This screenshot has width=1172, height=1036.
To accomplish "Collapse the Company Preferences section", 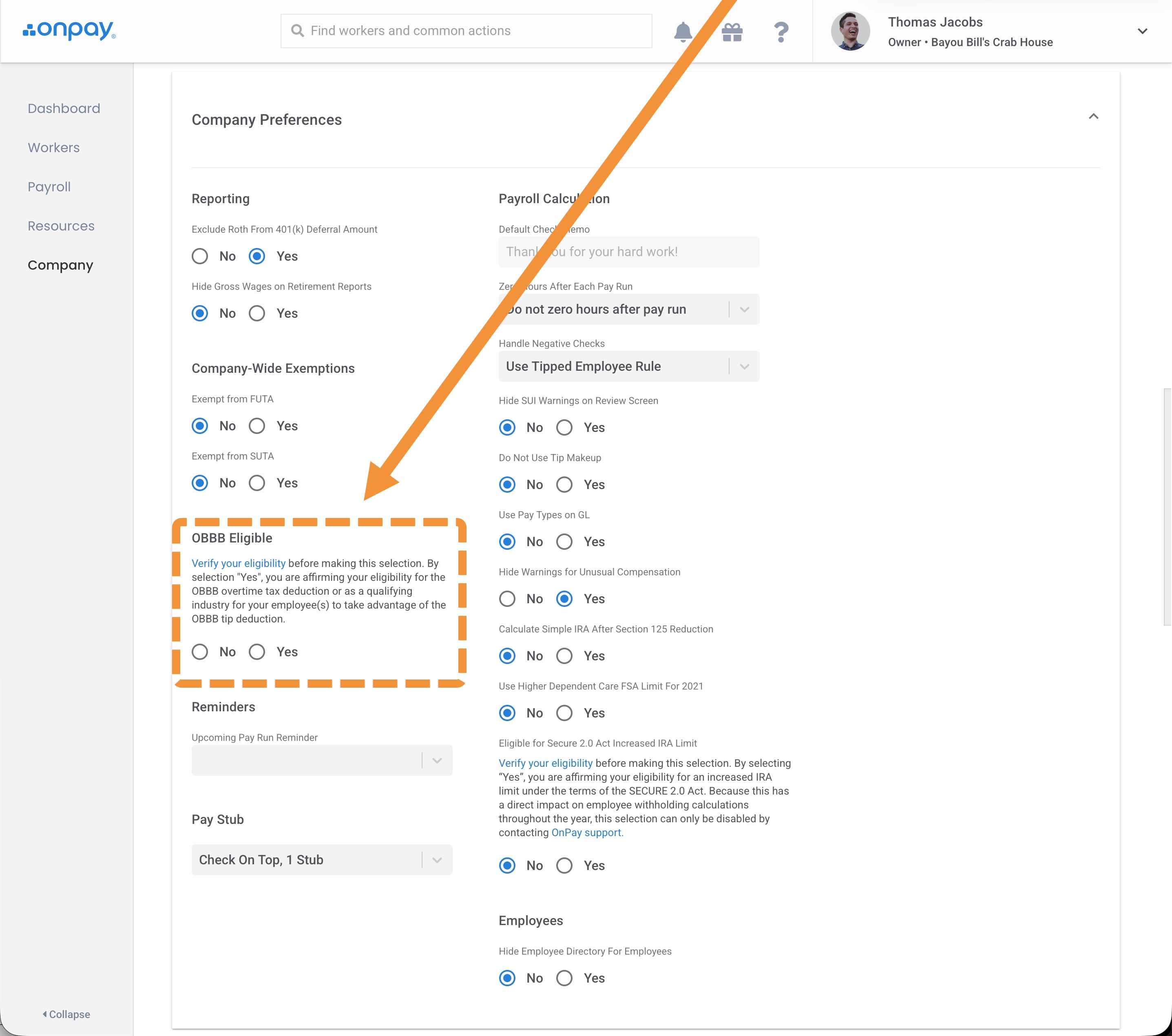I will (1093, 117).
